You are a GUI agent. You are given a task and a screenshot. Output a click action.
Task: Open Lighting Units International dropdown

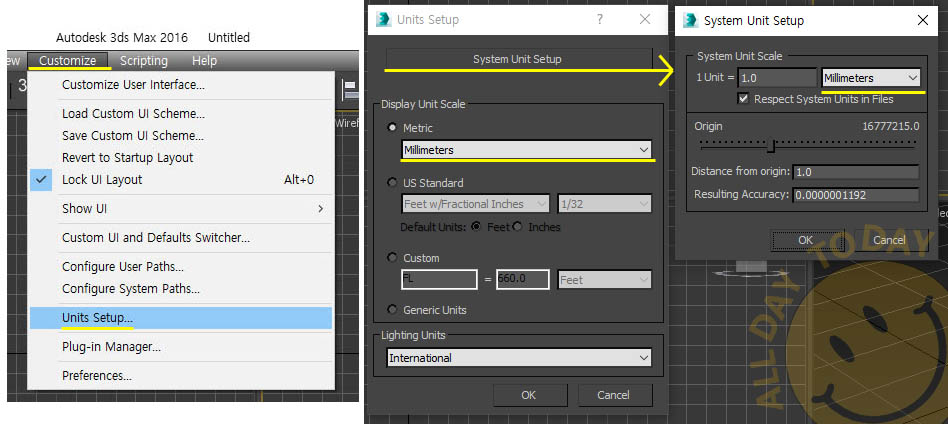coord(519,358)
